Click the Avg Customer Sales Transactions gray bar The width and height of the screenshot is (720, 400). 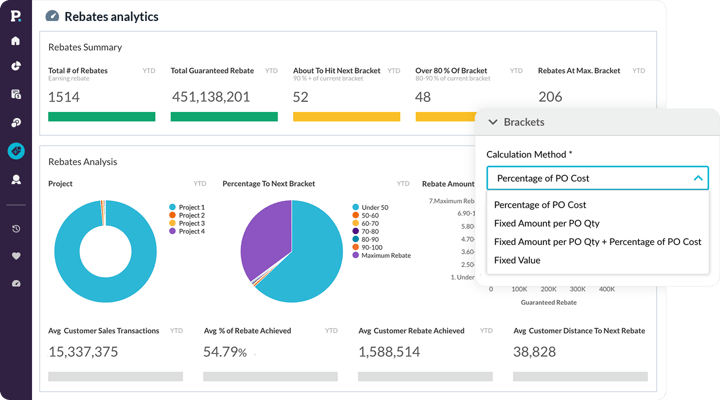click(x=115, y=377)
